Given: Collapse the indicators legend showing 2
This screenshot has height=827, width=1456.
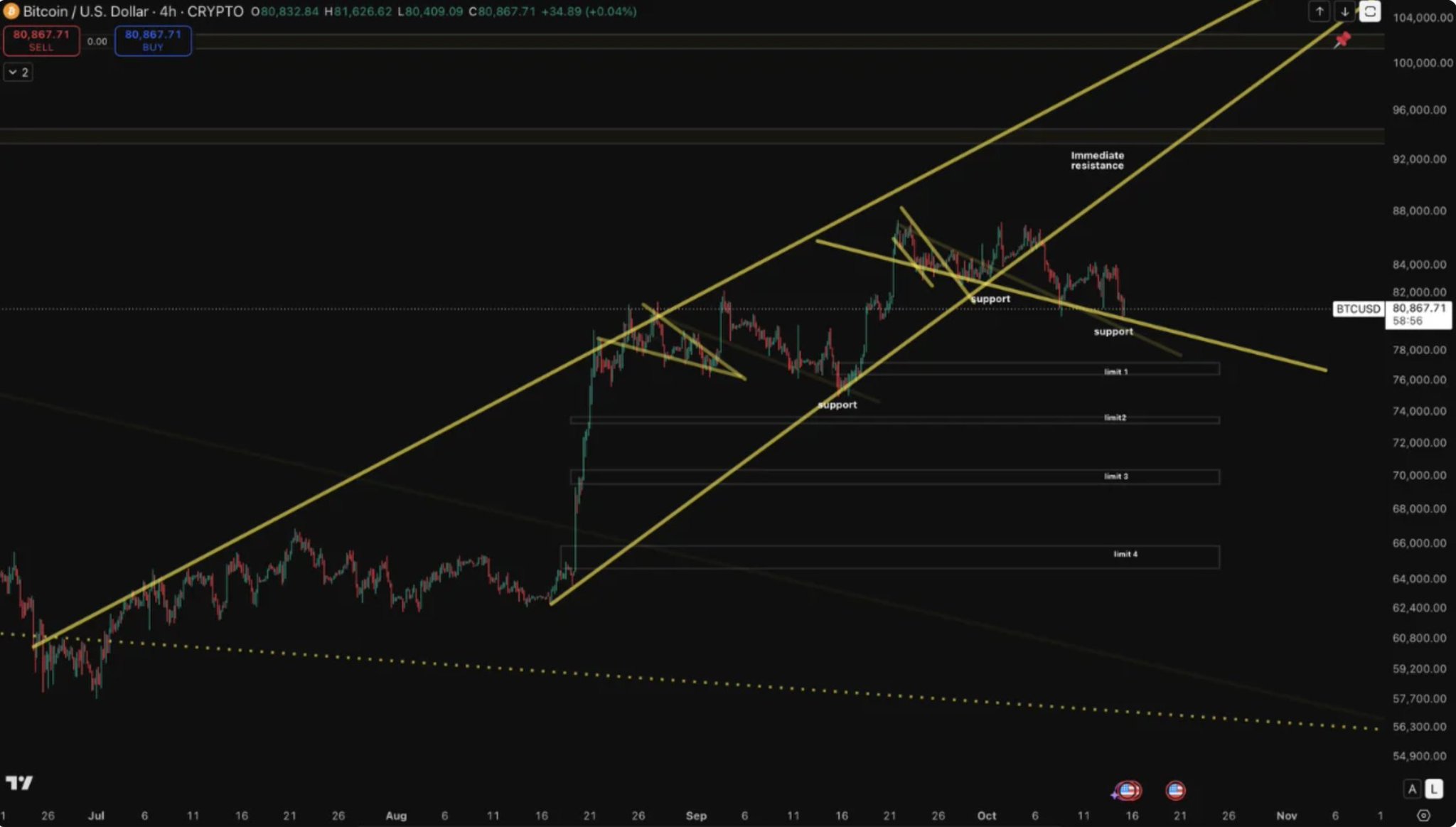Looking at the screenshot, I should pyautogui.click(x=18, y=73).
